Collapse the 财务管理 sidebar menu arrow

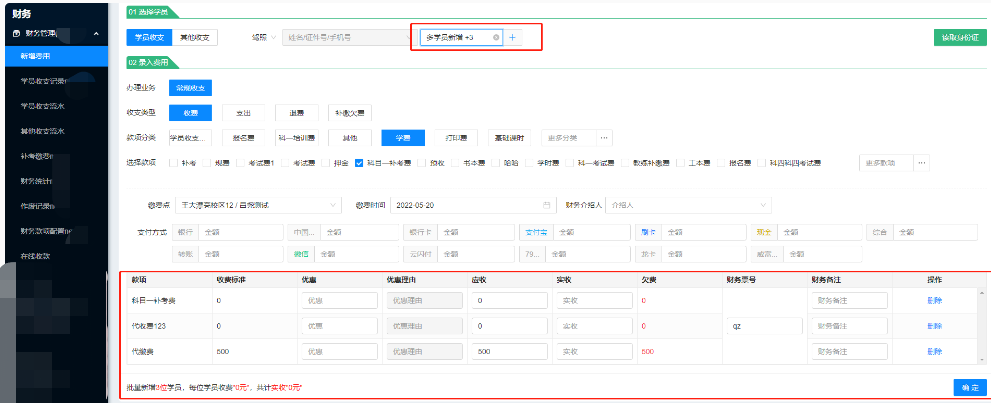(x=95, y=34)
